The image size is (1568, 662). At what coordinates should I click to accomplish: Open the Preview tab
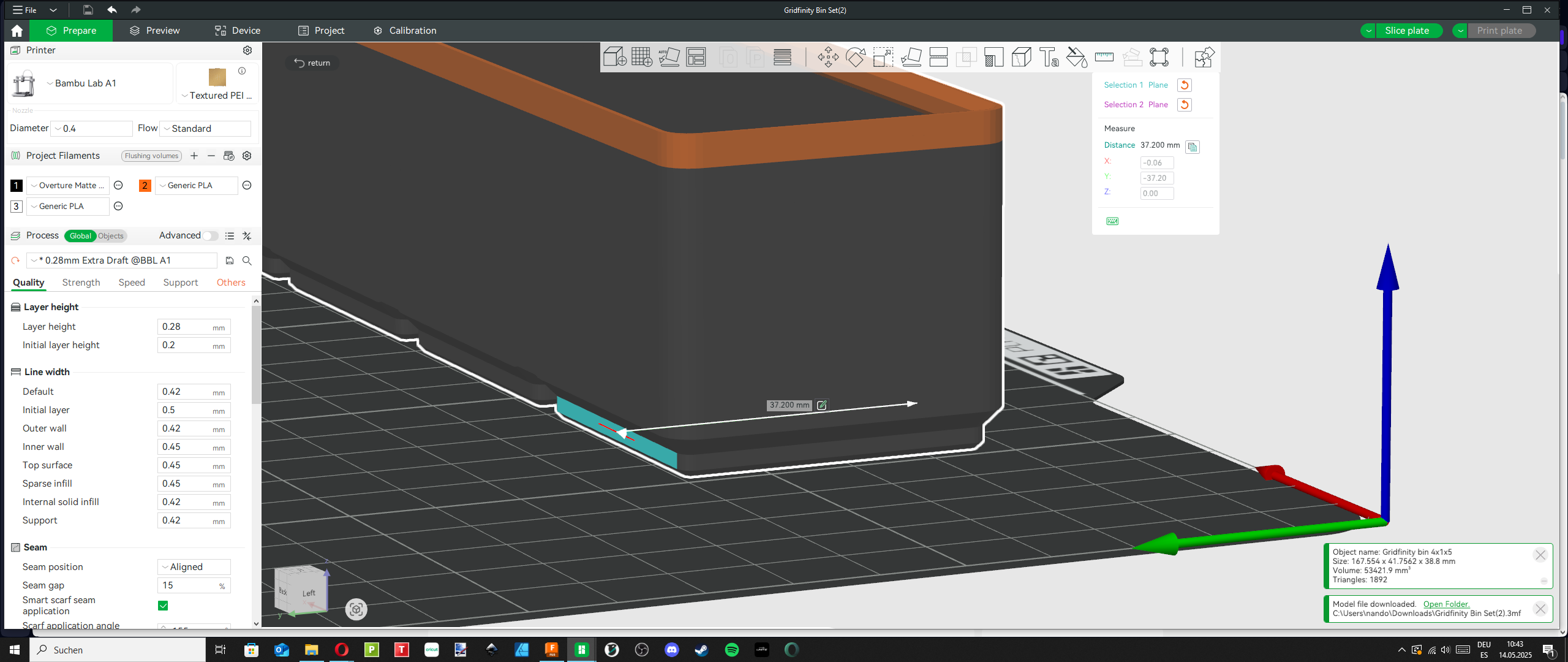(154, 31)
